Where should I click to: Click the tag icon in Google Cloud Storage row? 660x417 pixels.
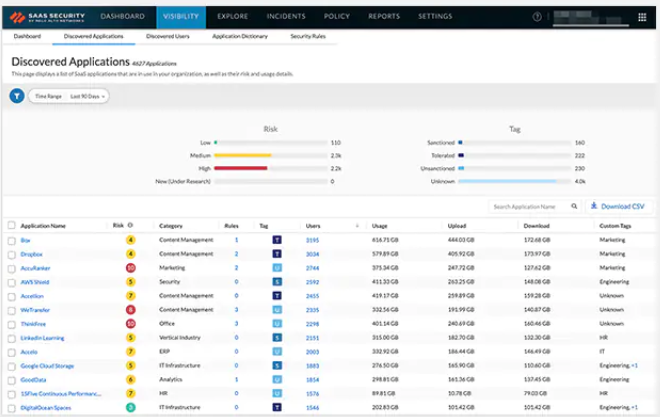coord(277,365)
